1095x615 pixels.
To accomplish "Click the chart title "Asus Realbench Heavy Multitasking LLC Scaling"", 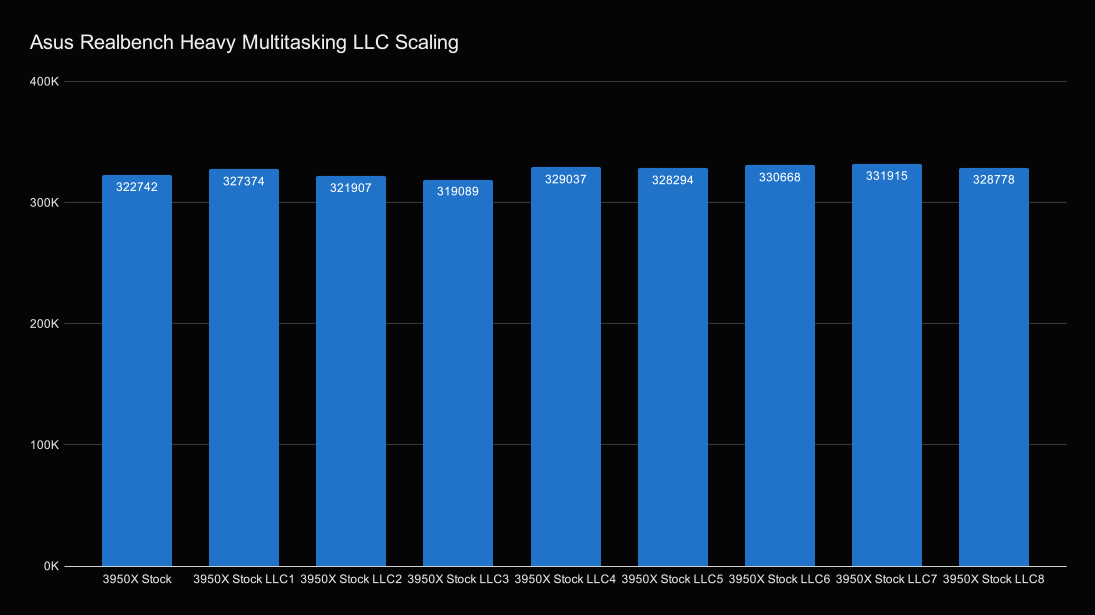I will [244, 43].
